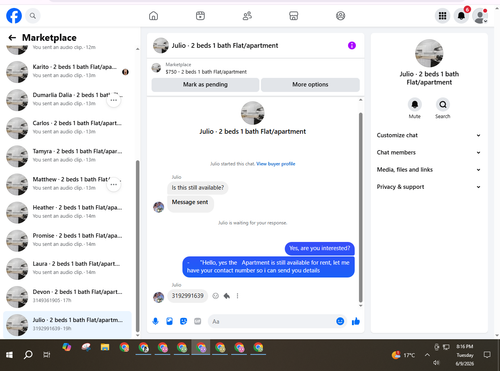500x371 pixels.
Task: Expand the Chat members section
Action: [429, 152]
